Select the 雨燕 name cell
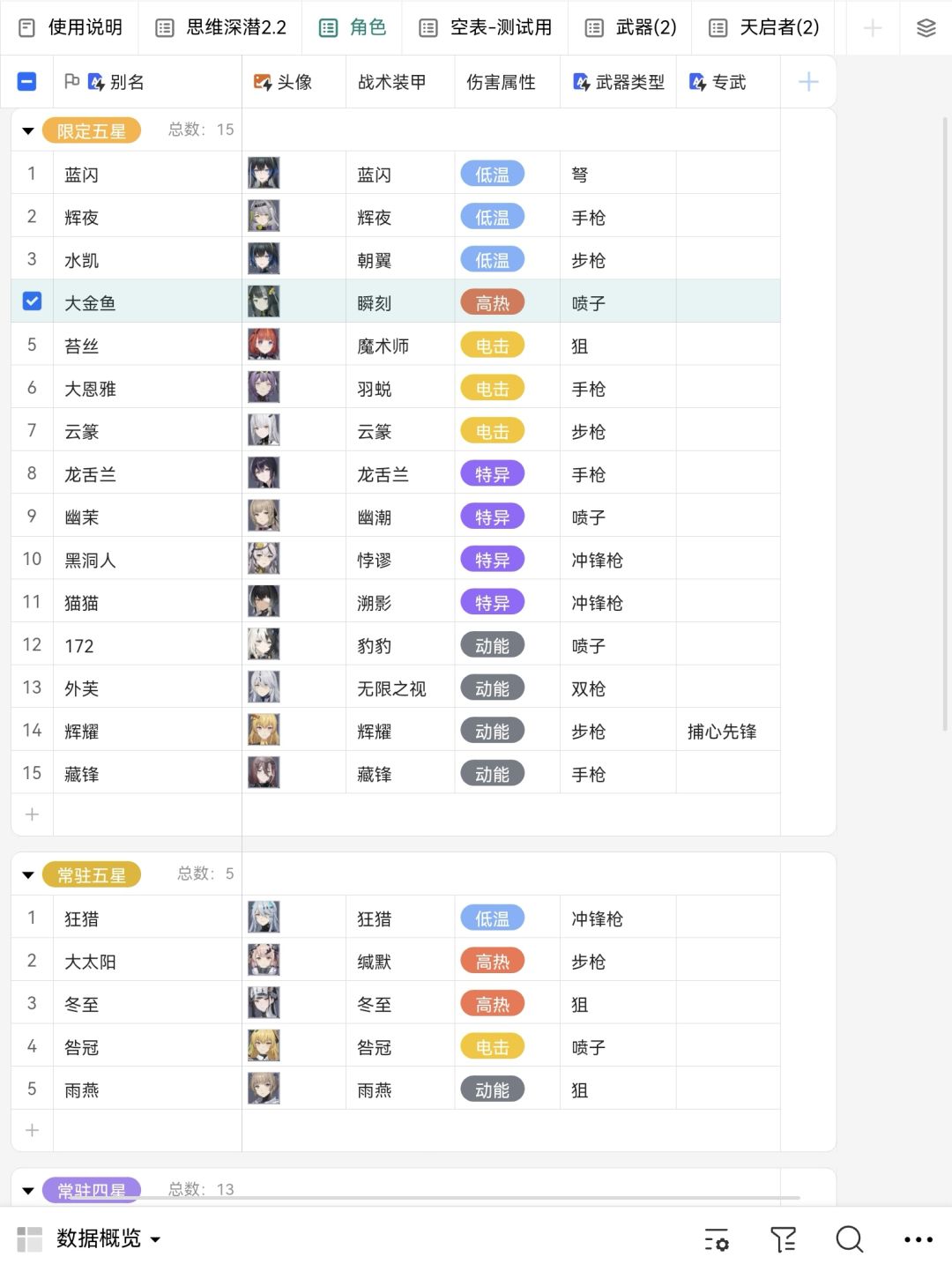 pos(147,1089)
